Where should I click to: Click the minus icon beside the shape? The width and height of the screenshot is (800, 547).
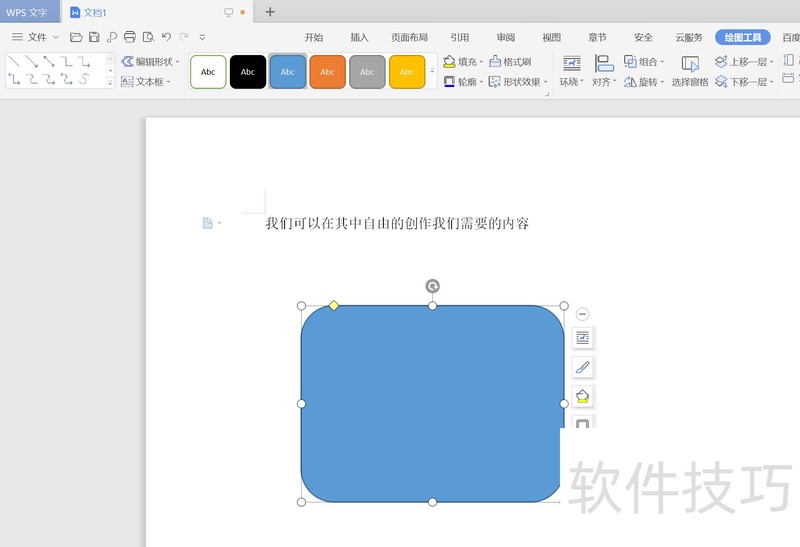point(582,314)
